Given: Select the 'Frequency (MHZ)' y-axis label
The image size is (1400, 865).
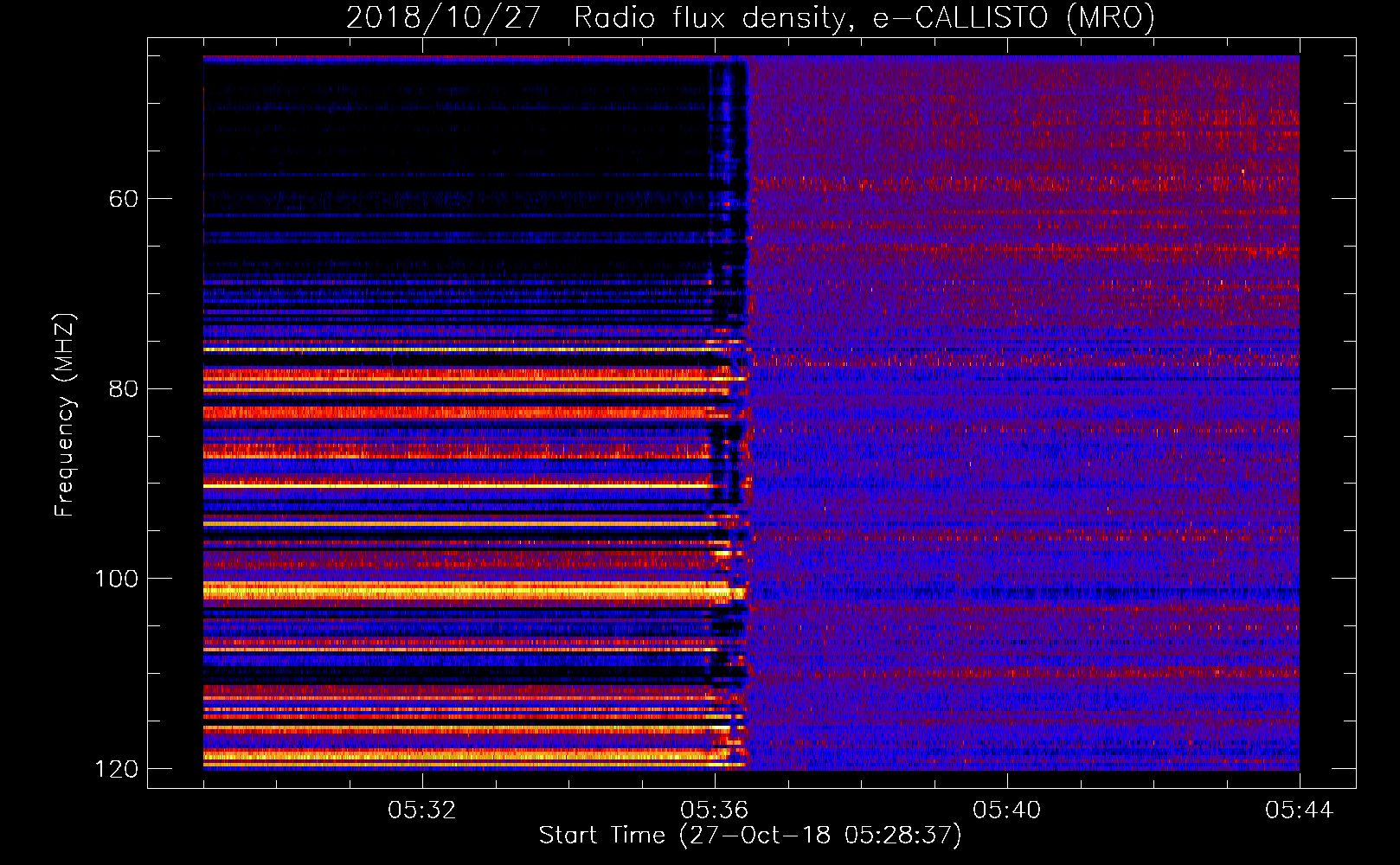Looking at the screenshot, I should pyautogui.click(x=65, y=414).
